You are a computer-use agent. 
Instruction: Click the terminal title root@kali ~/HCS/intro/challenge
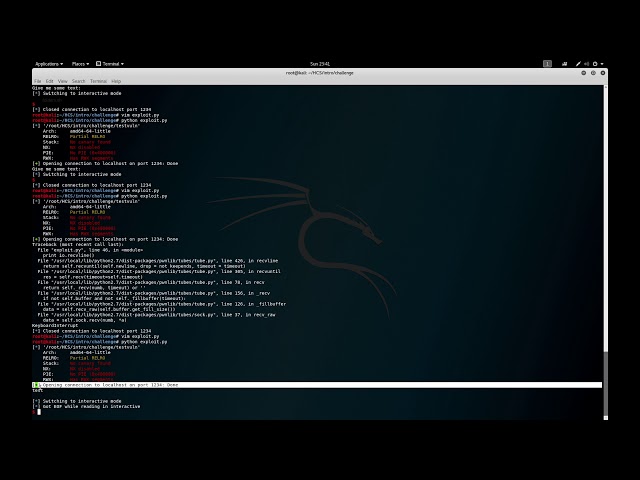320,73
